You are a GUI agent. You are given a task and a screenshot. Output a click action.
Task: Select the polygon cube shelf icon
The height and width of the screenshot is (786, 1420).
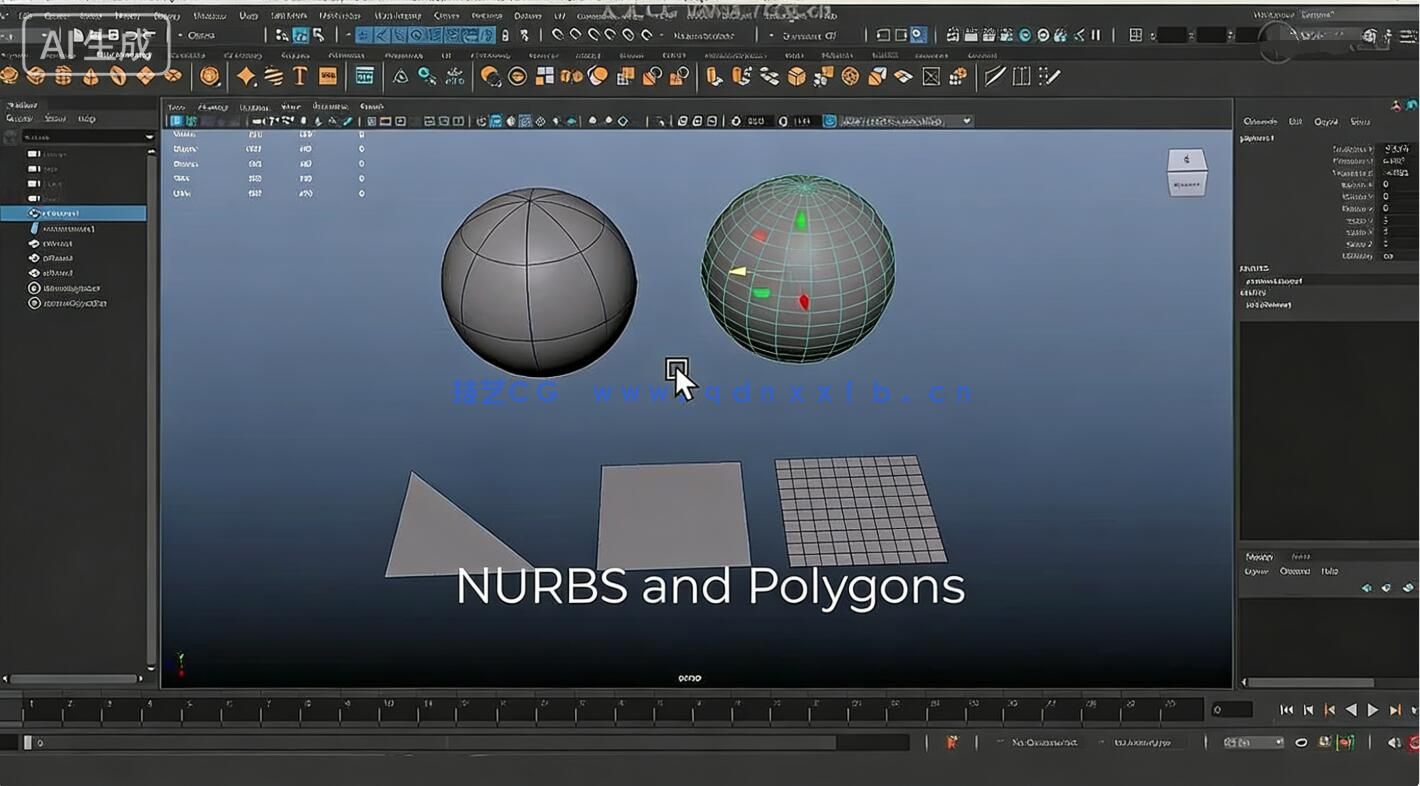point(37,76)
